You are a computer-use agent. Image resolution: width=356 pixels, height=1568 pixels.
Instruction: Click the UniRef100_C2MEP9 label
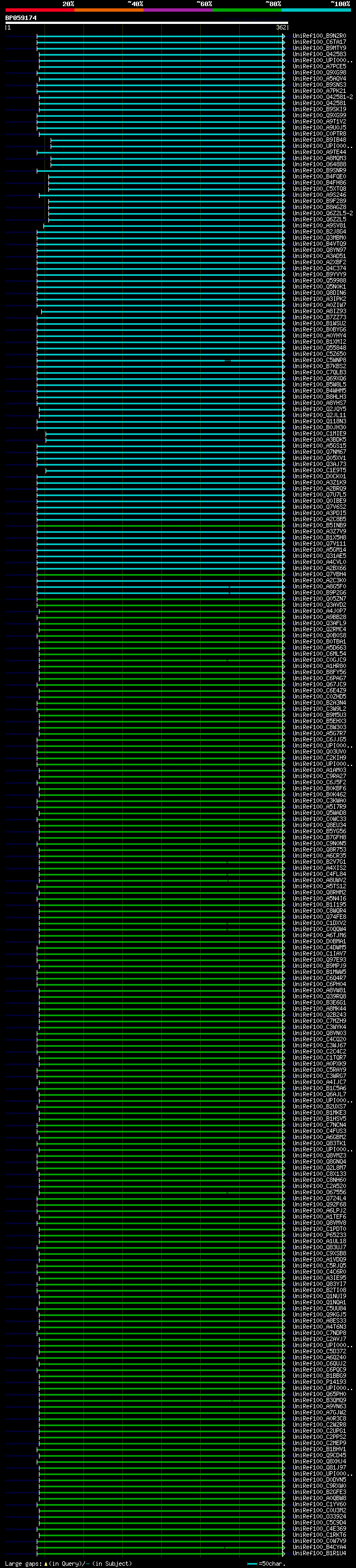pyautogui.click(x=319, y=1443)
